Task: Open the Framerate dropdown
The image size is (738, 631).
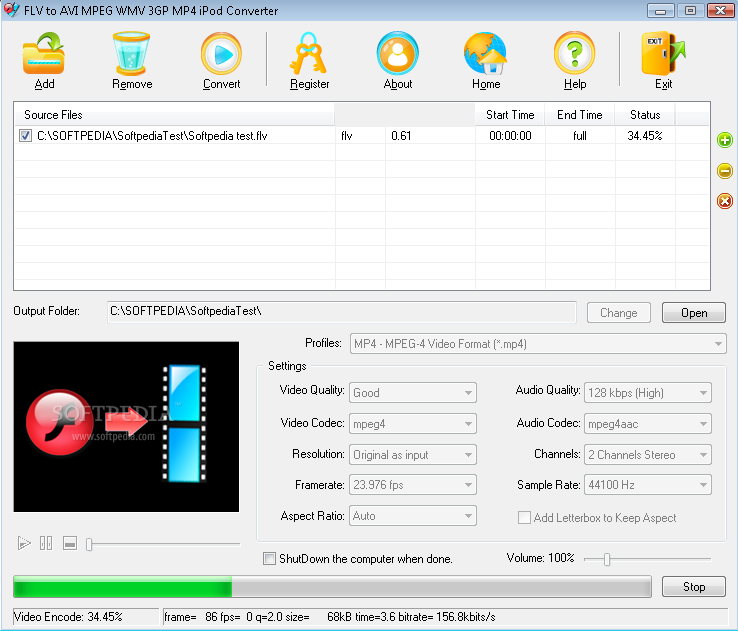Action: 413,485
